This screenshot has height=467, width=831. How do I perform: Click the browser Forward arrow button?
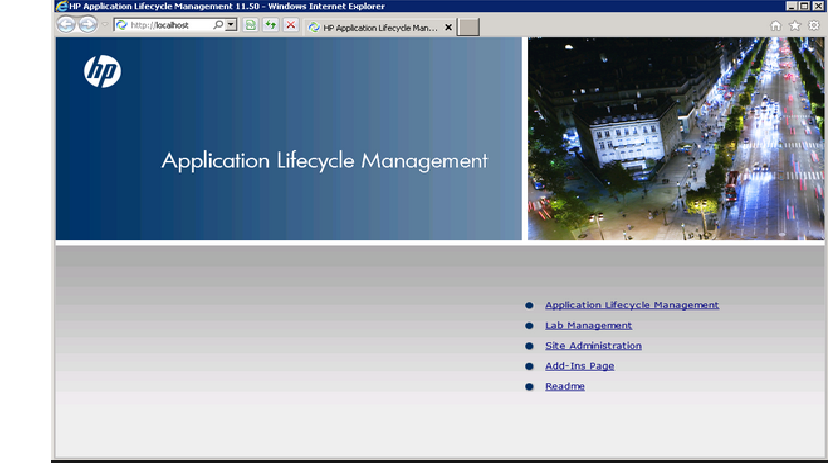click(88, 25)
